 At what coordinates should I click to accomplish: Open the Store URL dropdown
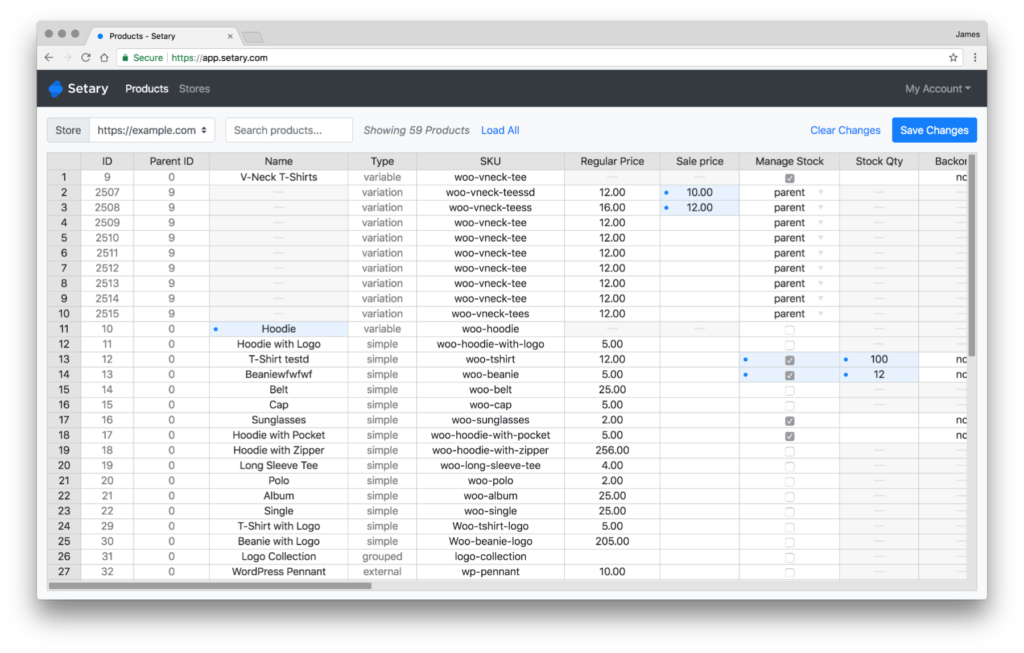coord(152,130)
